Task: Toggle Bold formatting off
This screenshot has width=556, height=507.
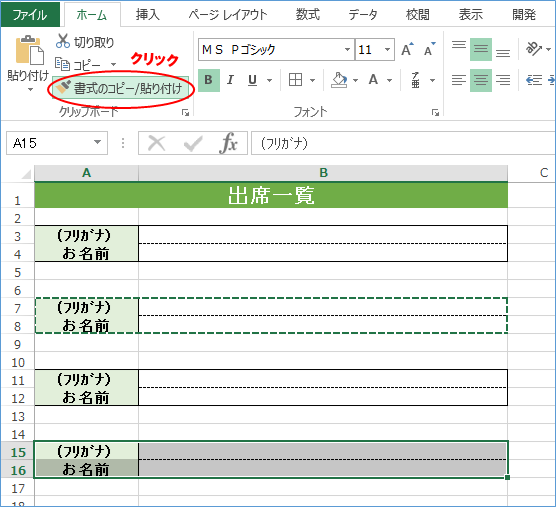Action: pyautogui.click(x=208, y=80)
